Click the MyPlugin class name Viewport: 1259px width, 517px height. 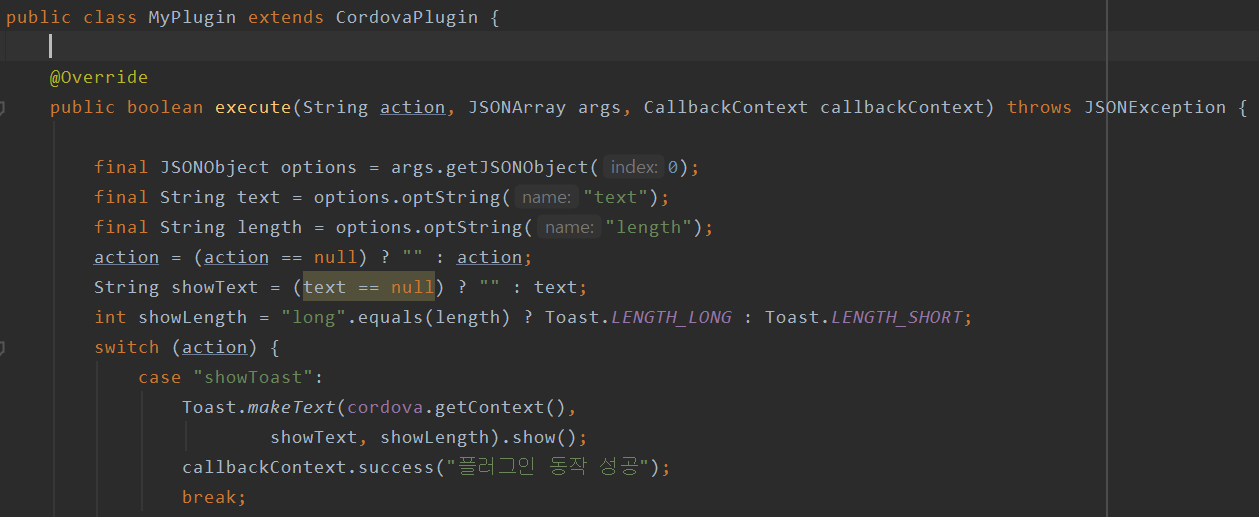(x=193, y=17)
